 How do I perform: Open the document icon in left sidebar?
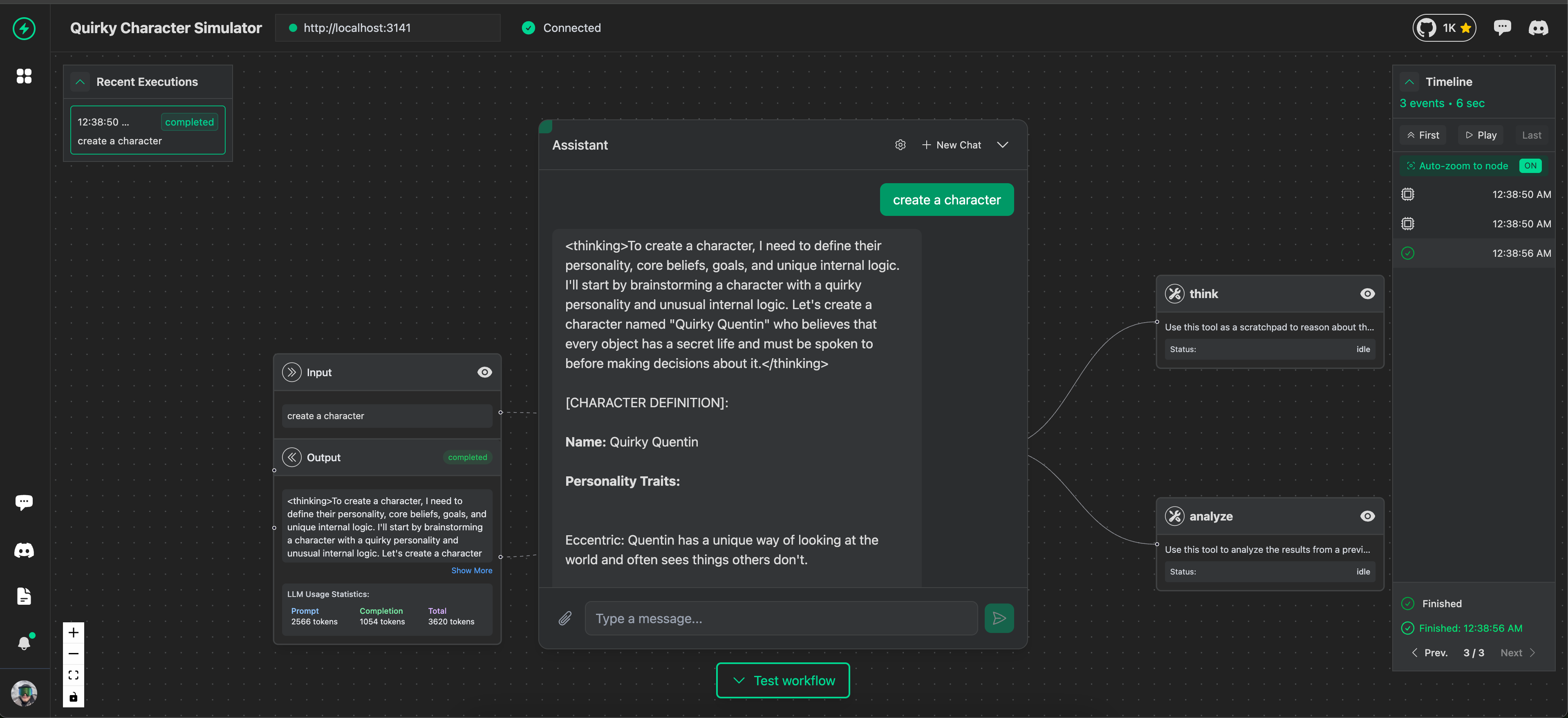coord(24,596)
